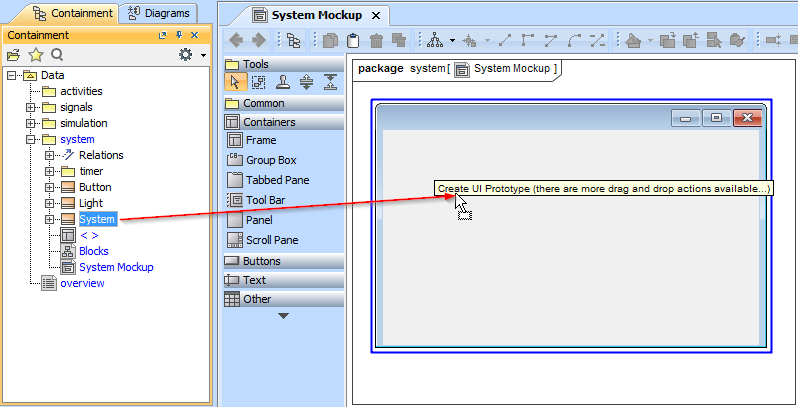Pin the Containment panel
This screenshot has height=407, width=798.
[179, 35]
